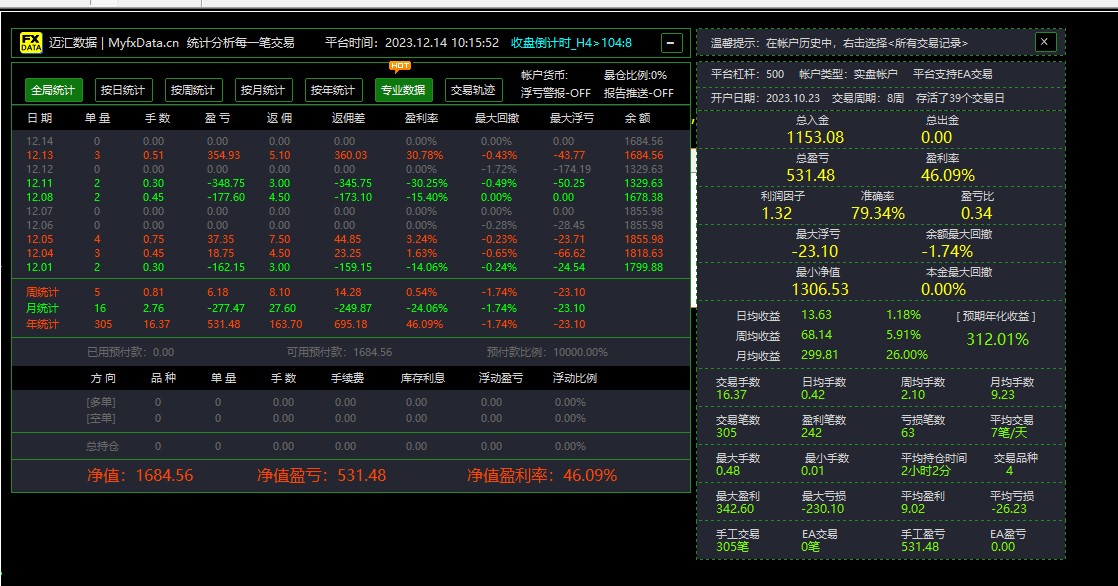Click the 帐户货币 label
The image size is (1118, 586).
tap(544, 75)
